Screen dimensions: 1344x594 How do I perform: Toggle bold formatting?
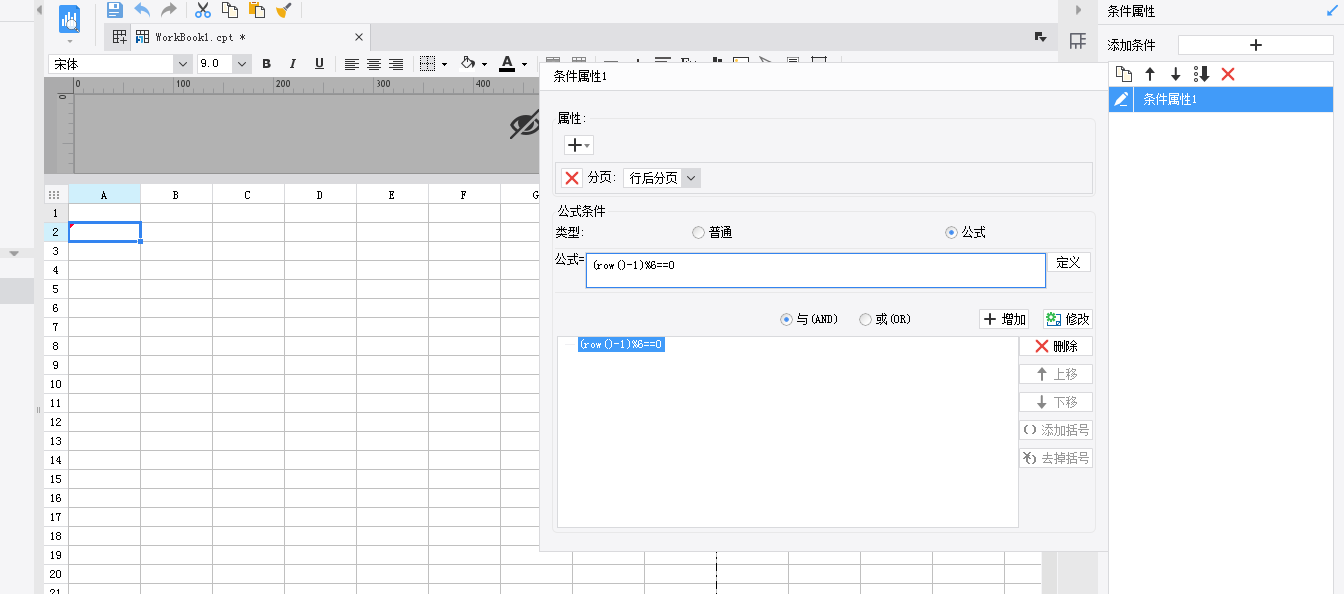point(266,64)
